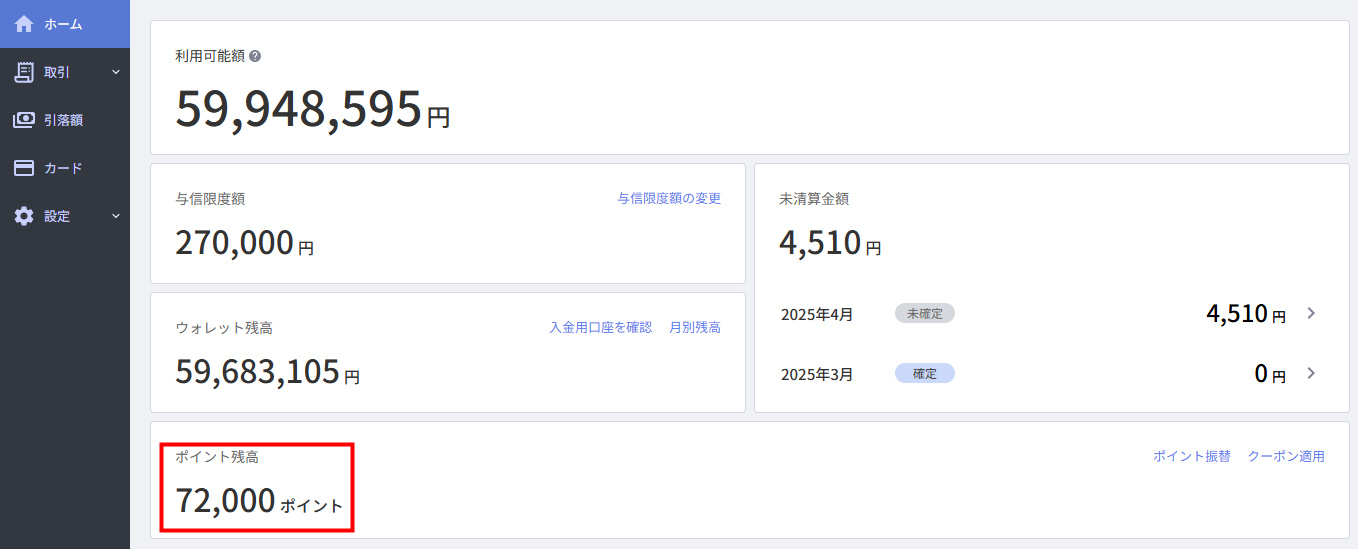
Task: Open the 月別残高 link
Action: coord(695,327)
